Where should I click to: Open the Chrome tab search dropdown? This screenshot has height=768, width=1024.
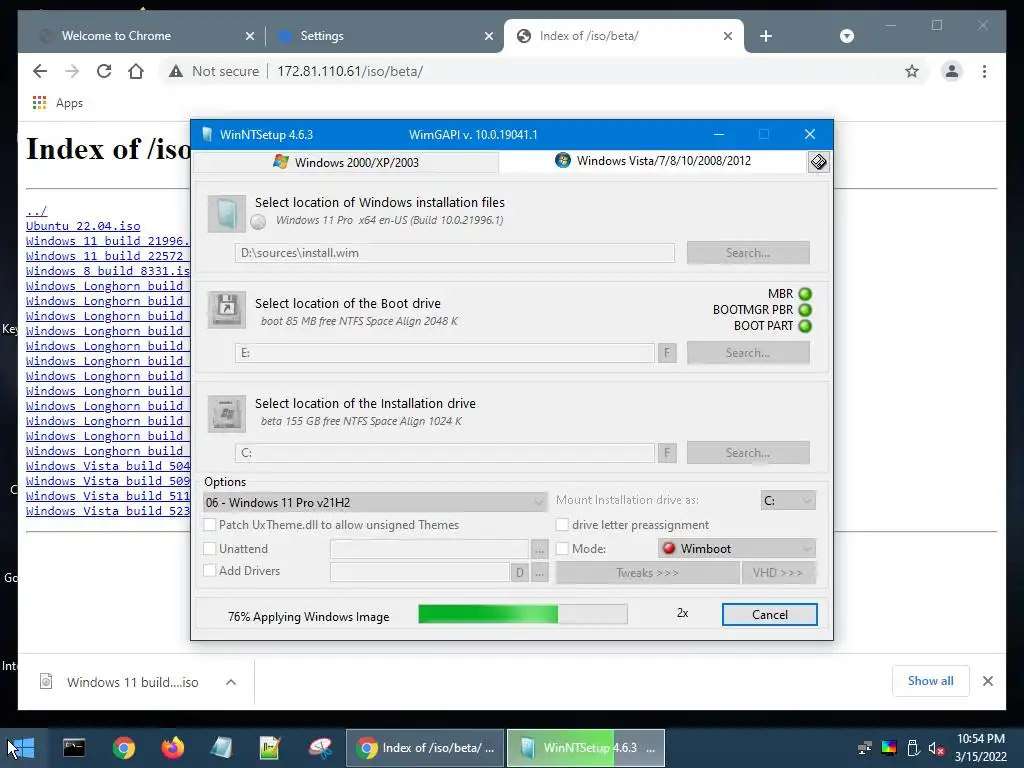[x=846, y=36]
